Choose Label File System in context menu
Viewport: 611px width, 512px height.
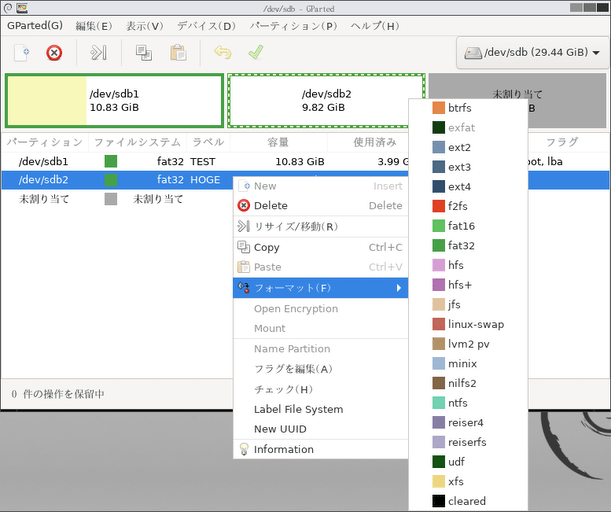pyautogui.click(x=320, y=409)
